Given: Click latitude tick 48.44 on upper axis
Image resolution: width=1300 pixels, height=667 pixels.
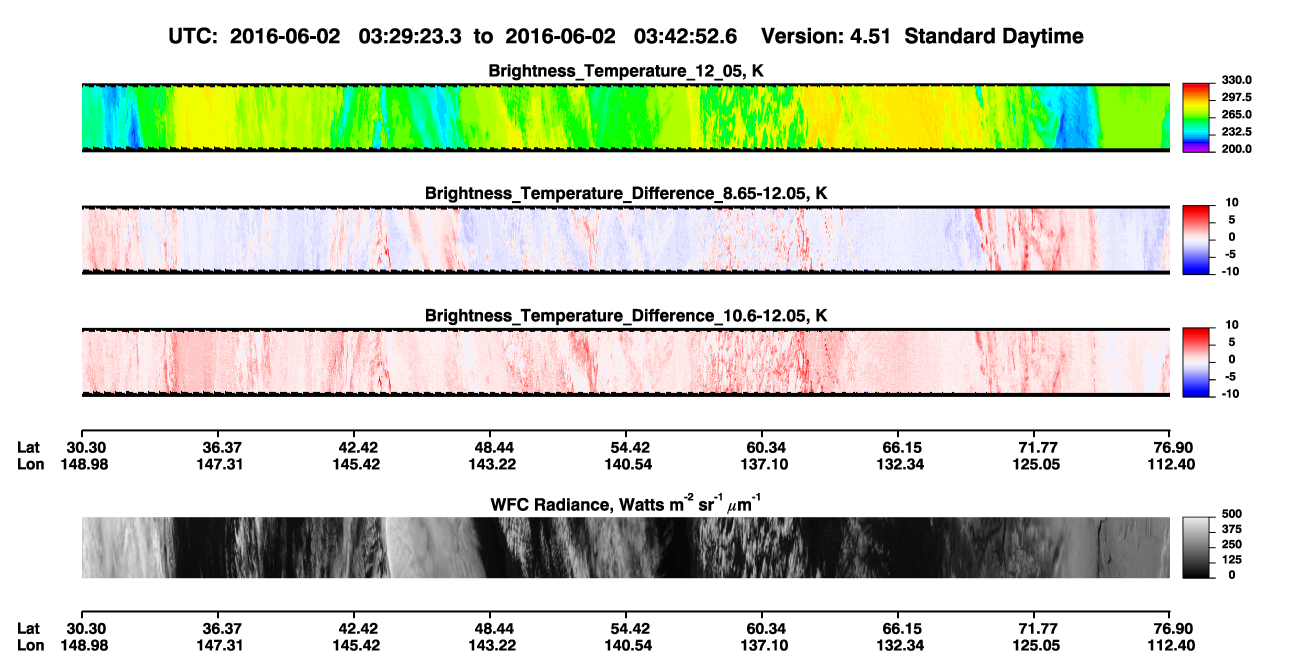Looking at the screenshot, I should point(490,447).
